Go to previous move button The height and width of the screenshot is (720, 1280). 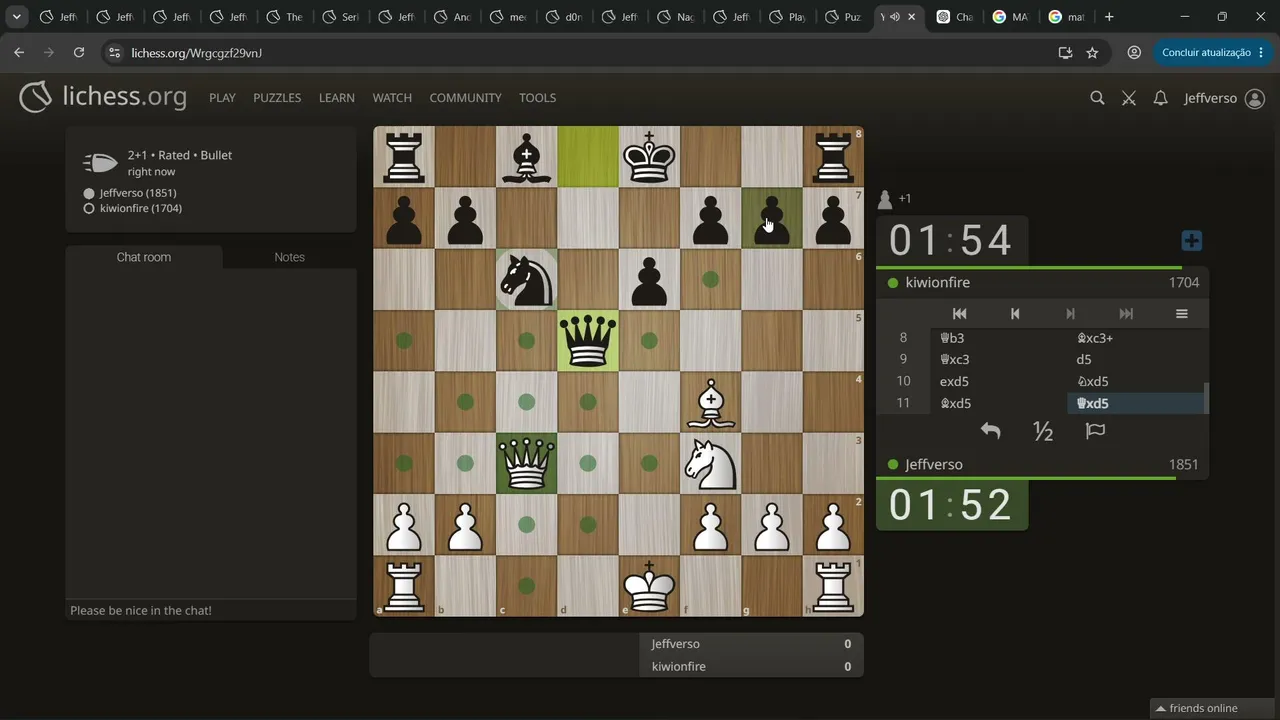(1015, 314)
